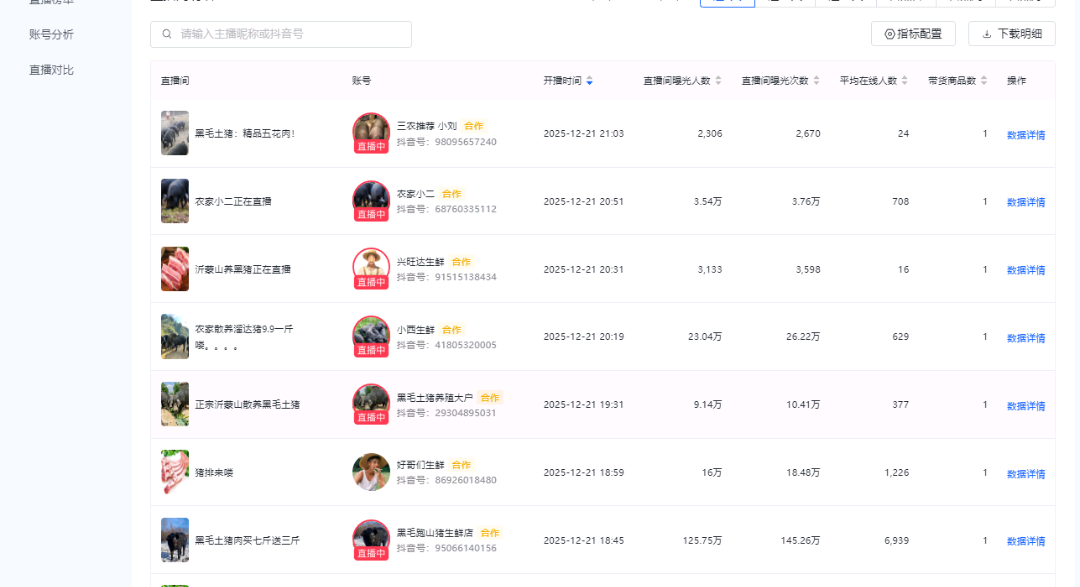Click the 直播中 badge on 黑毛跑山猪生鲜店

click(x=371, y=552)
